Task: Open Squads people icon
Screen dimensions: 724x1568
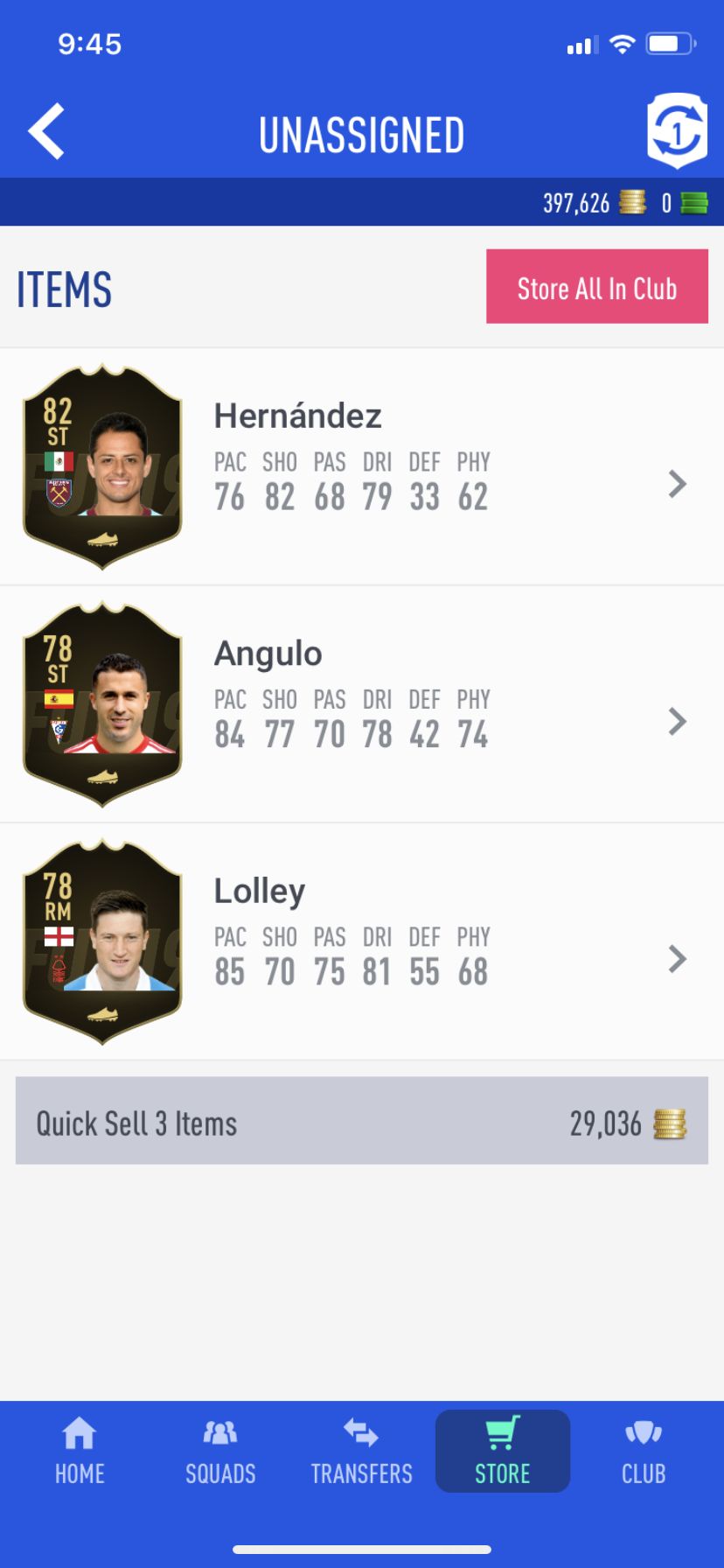Action: click(220, 1432)
